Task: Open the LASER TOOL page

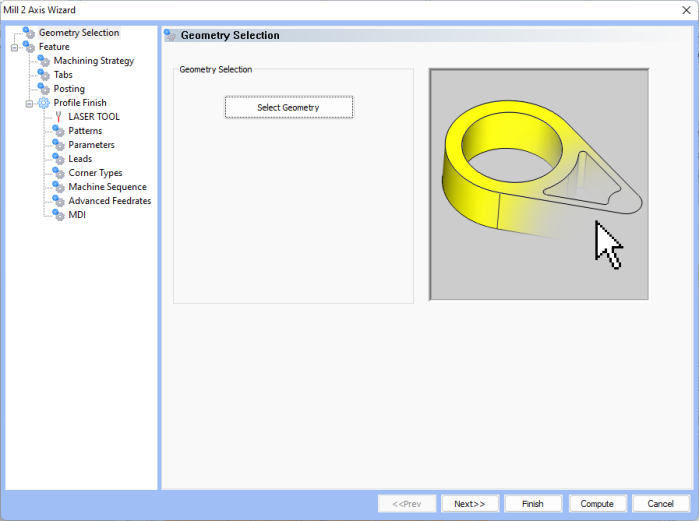Action: coord(94,117)
